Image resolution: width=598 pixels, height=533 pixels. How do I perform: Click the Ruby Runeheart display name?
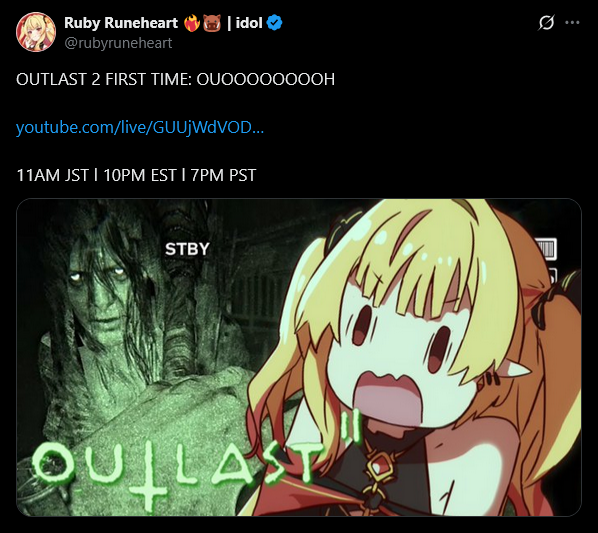click(x=121, y=23)
